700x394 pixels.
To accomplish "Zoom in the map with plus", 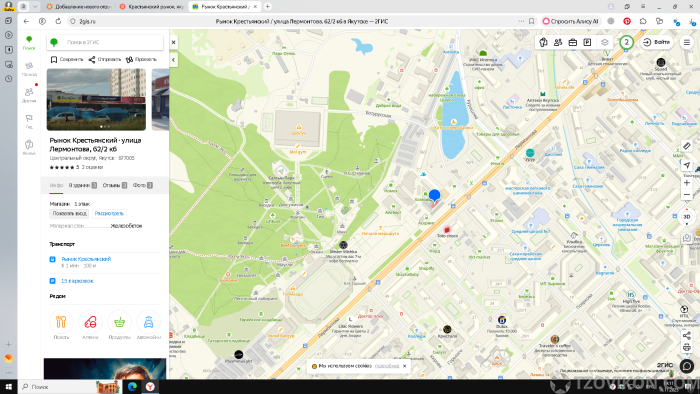I will 687,183.
